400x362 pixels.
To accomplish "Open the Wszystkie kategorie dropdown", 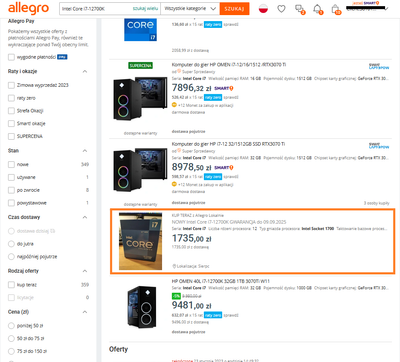I will (190, 9).
